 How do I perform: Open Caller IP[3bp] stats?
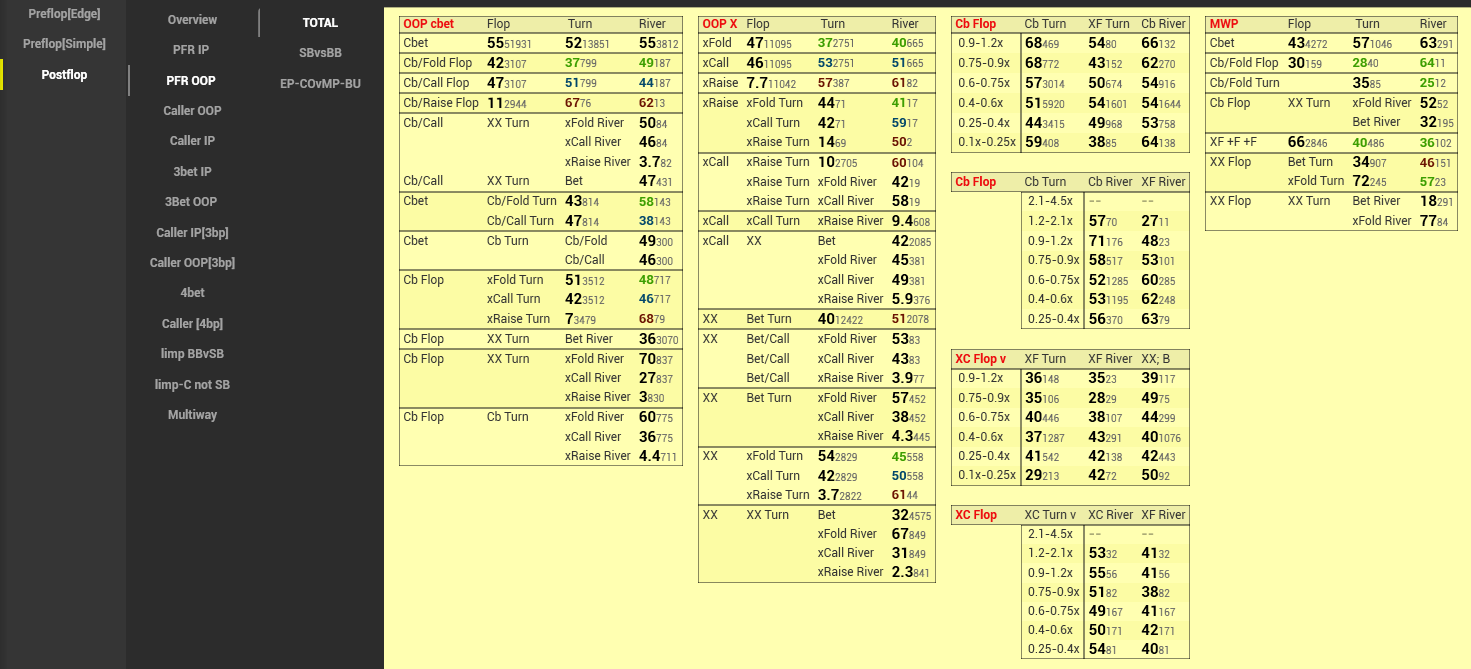coord(192,233)
